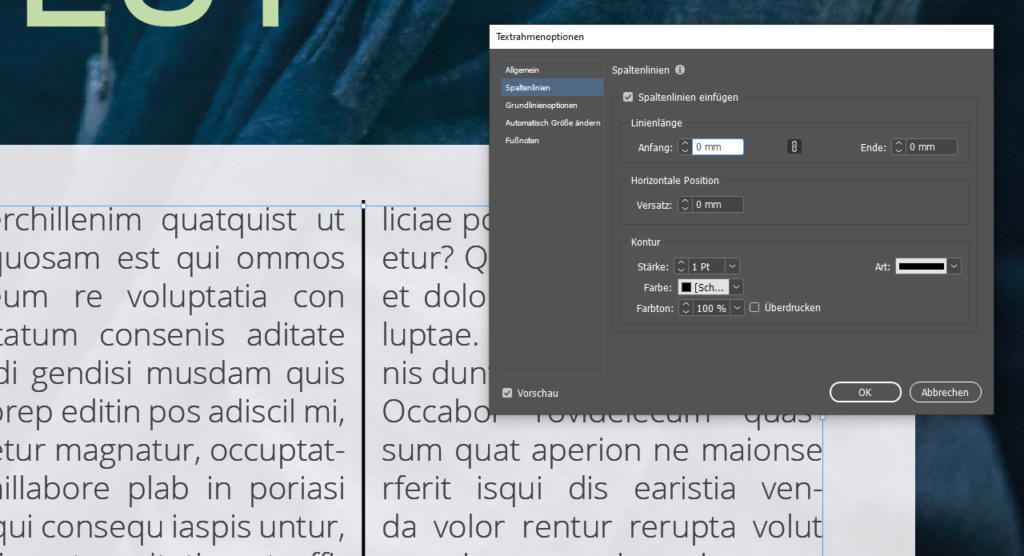Open the Art stroke type dropdown
Image resolution: width=1024 pixels, height=556 pixels.
(954, 266)
